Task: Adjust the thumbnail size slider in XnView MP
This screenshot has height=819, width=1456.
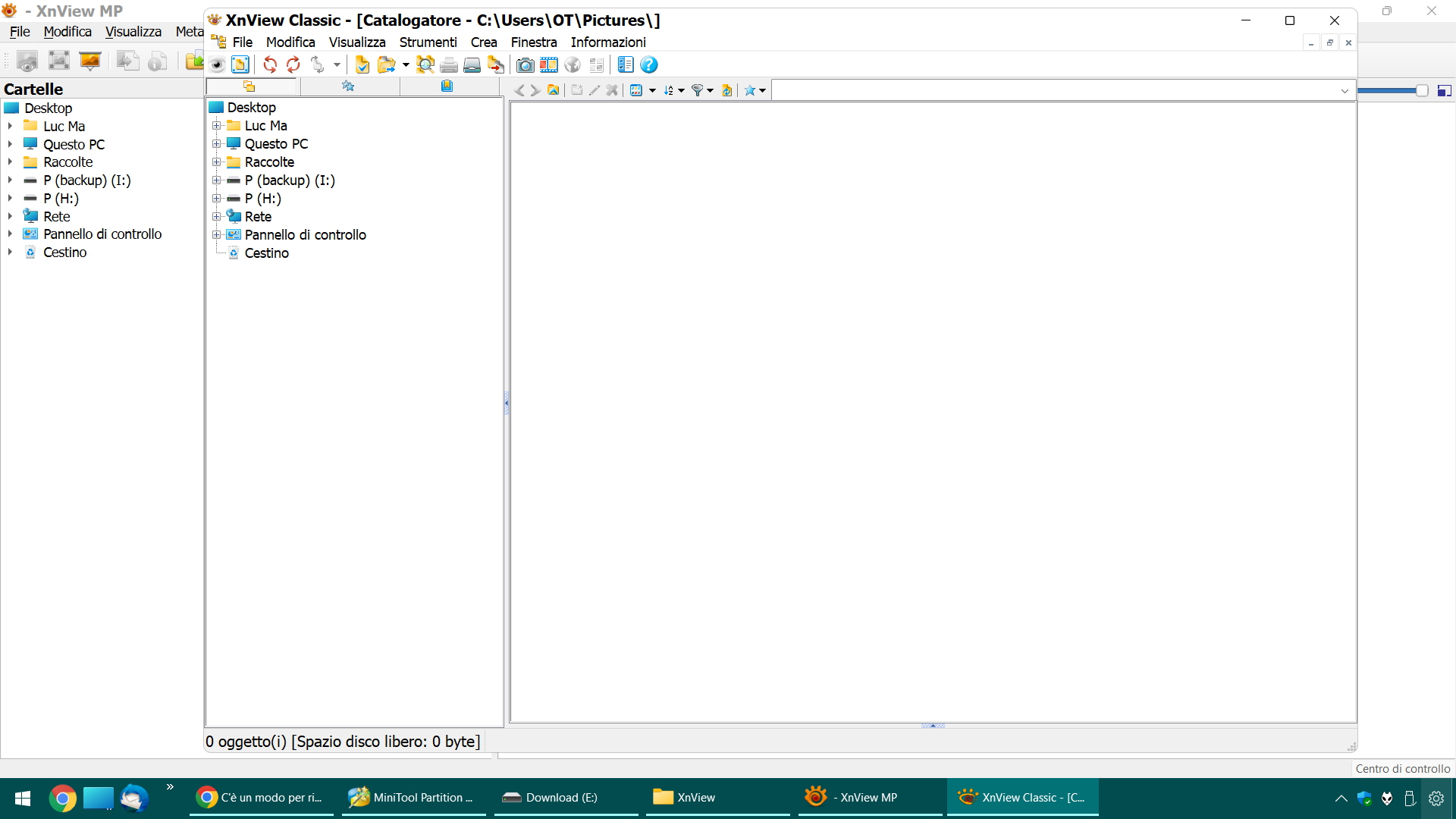Action: tap(1421, 91)
